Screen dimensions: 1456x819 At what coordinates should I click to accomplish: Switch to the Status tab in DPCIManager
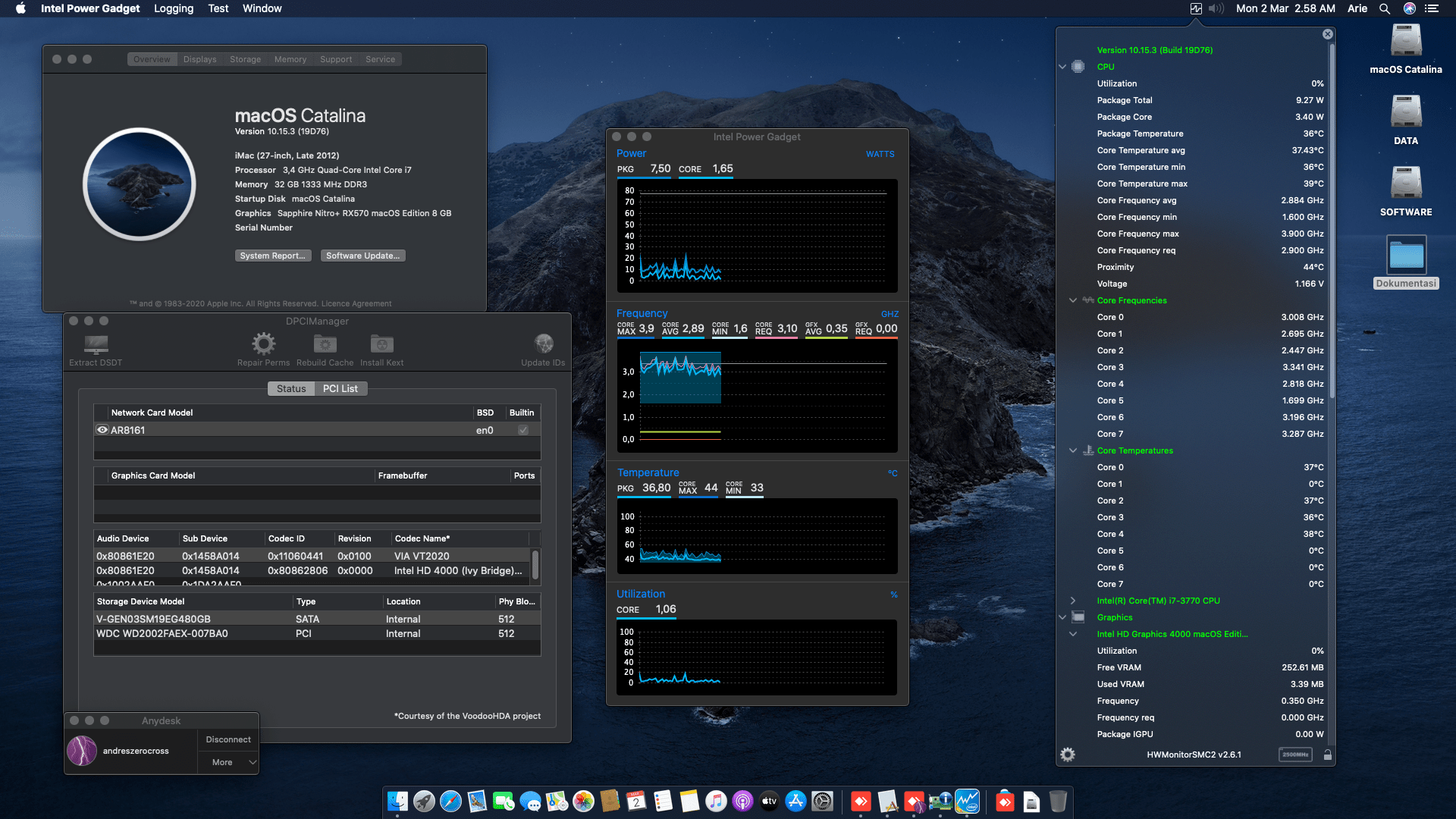coord(290,388)
